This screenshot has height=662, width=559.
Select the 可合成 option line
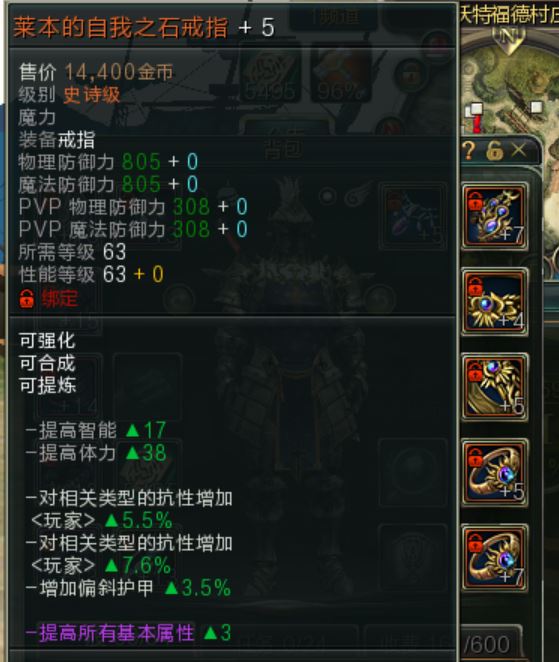(x=47, y=363)
